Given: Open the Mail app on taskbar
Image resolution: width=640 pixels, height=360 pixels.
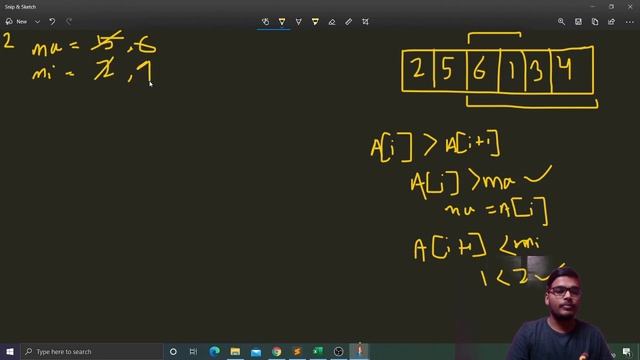Looking at the screenshot, I should coord(256,351).
